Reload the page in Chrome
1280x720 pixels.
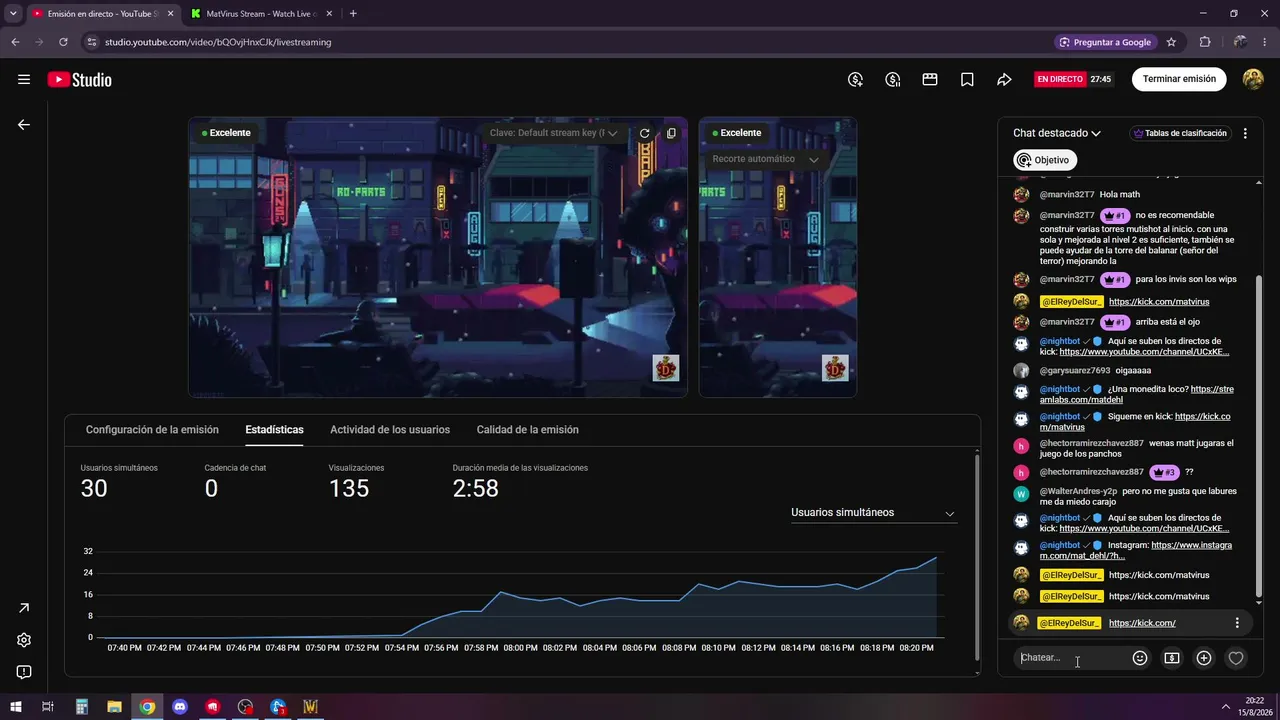(x=63, y=42)
